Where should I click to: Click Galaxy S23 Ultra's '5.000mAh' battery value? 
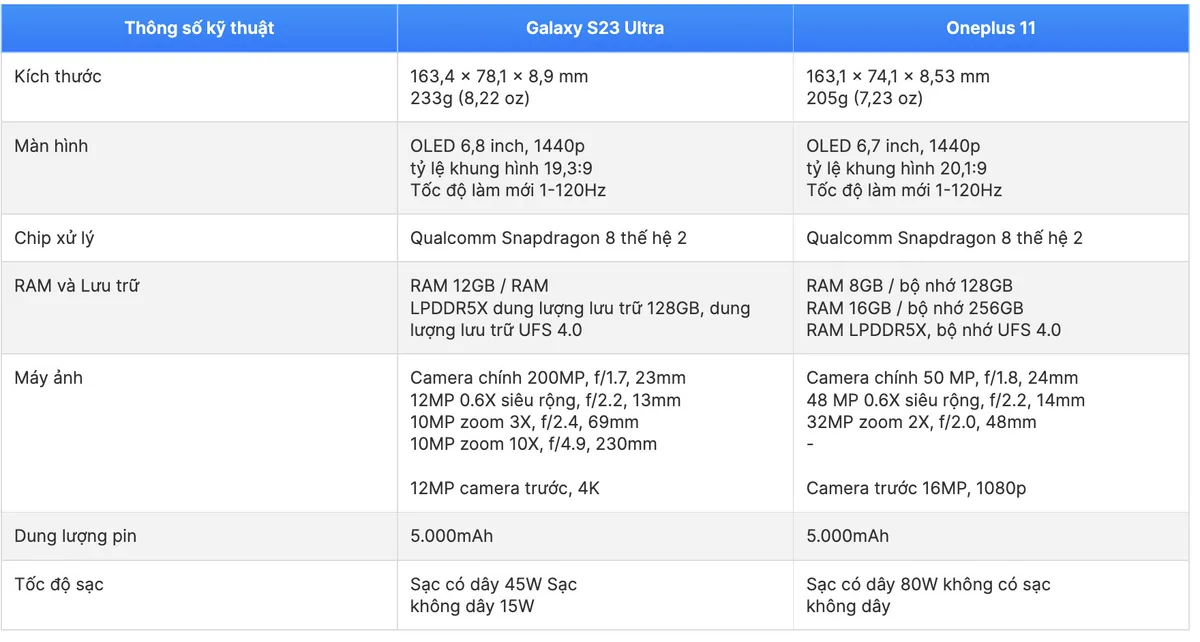click(451, 536)
